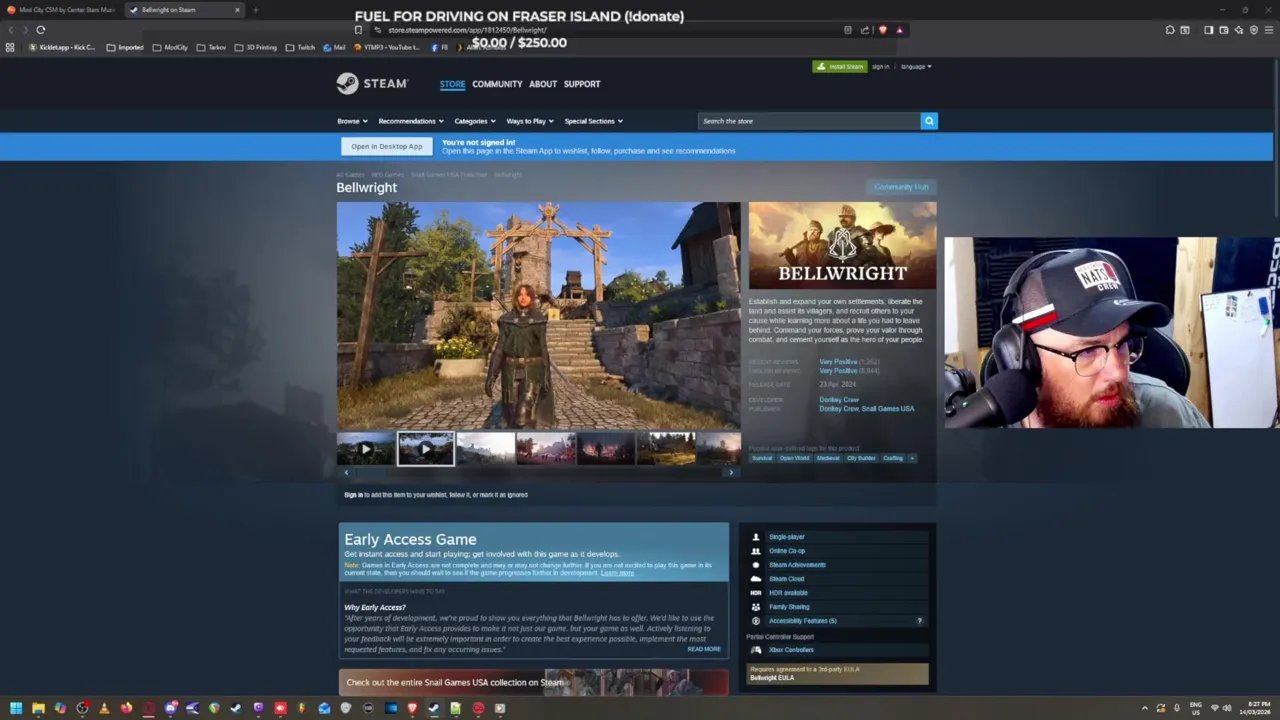1280x720 pixels.
Task: Click the Steam Achievements icon
Action: (756, 565)
